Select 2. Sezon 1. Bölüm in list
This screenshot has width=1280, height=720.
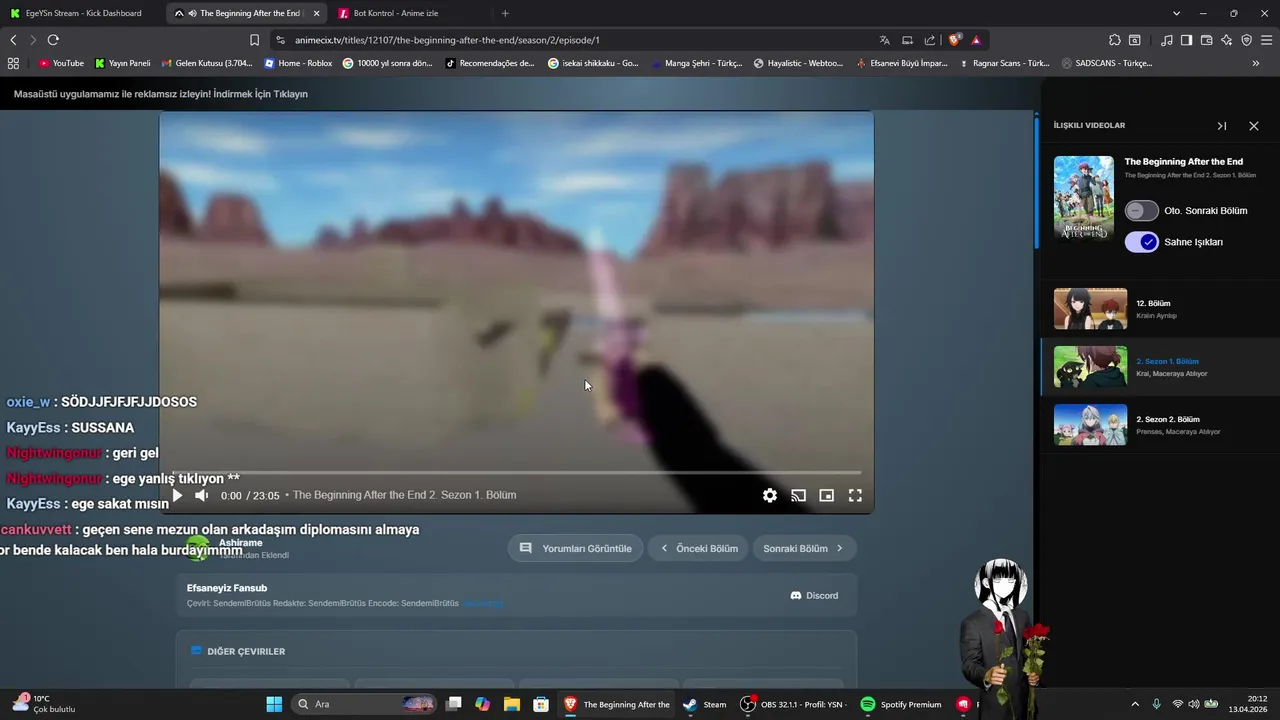(x=1160, y=367)
